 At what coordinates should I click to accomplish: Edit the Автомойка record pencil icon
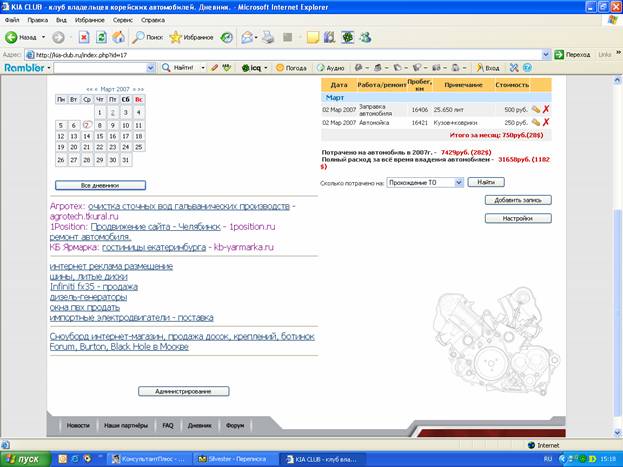point(535,122)
